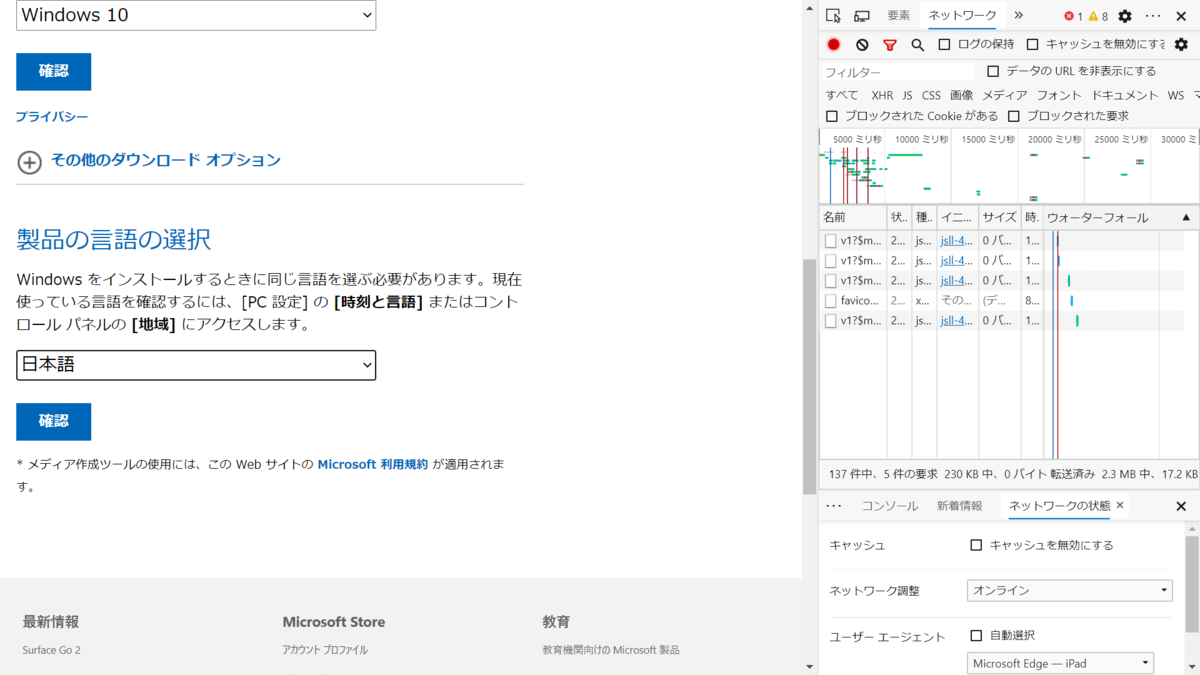Click the network timeline overview at 10000 ミリ秒
This screenshot has height=675, width=1200.
point(920,139)
